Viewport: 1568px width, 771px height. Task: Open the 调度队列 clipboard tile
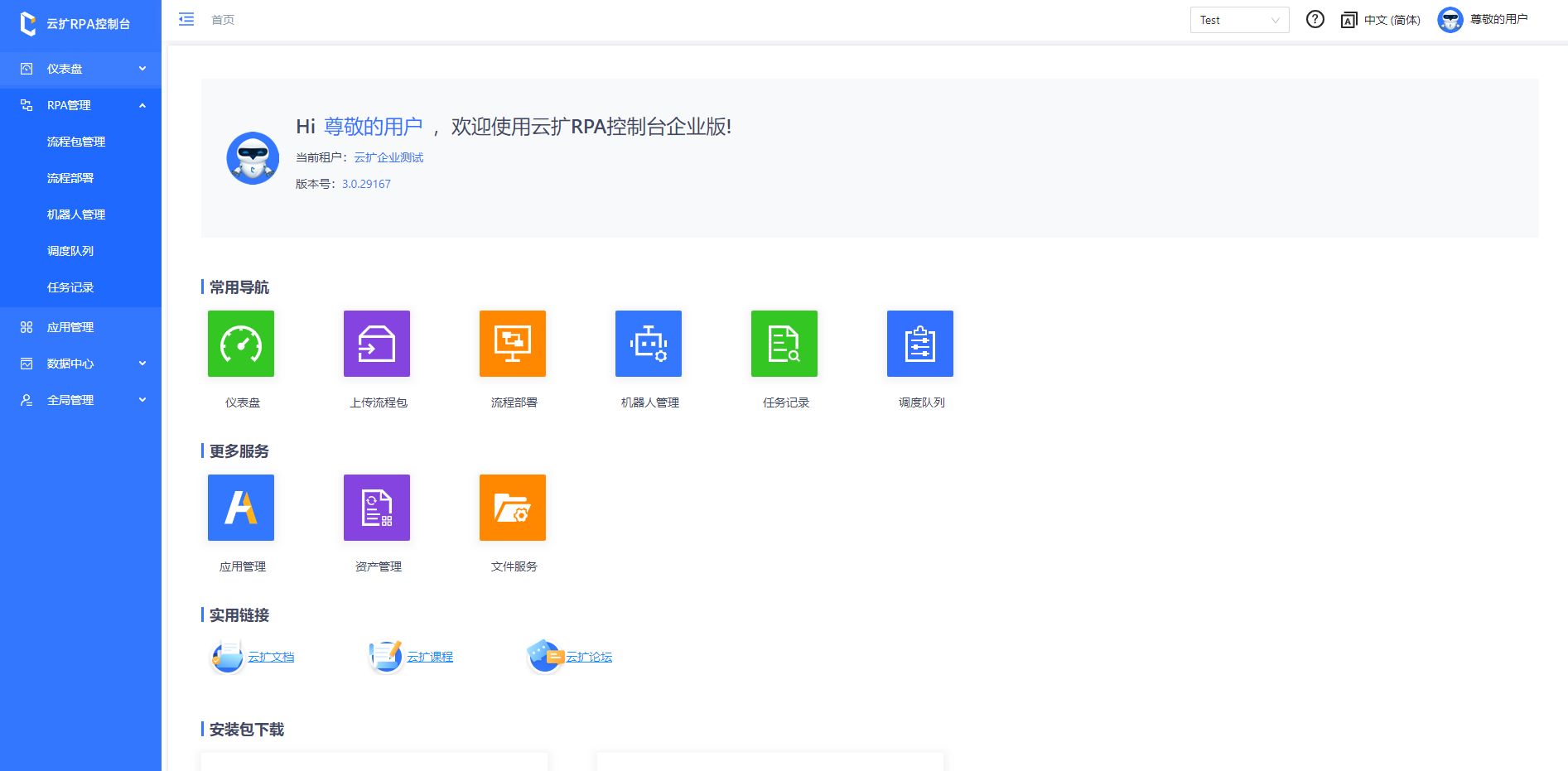[x=920, y=344]
